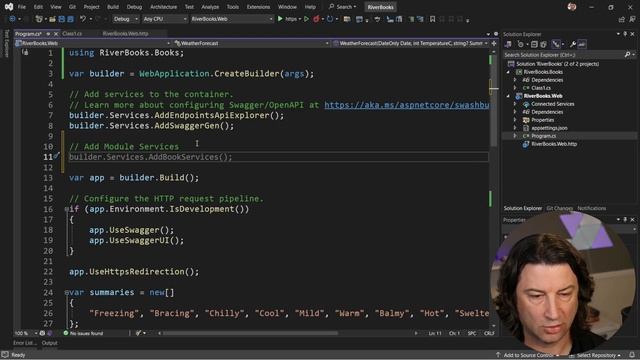
Task: Click the Navigate Backward circle icon
Action: 12,19
